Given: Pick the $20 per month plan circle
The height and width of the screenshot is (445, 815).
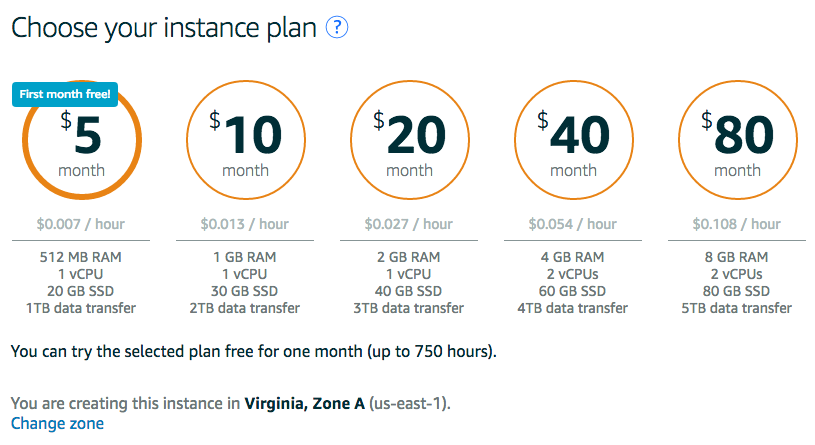Looking at the screenshot, I should pos(409,143).
